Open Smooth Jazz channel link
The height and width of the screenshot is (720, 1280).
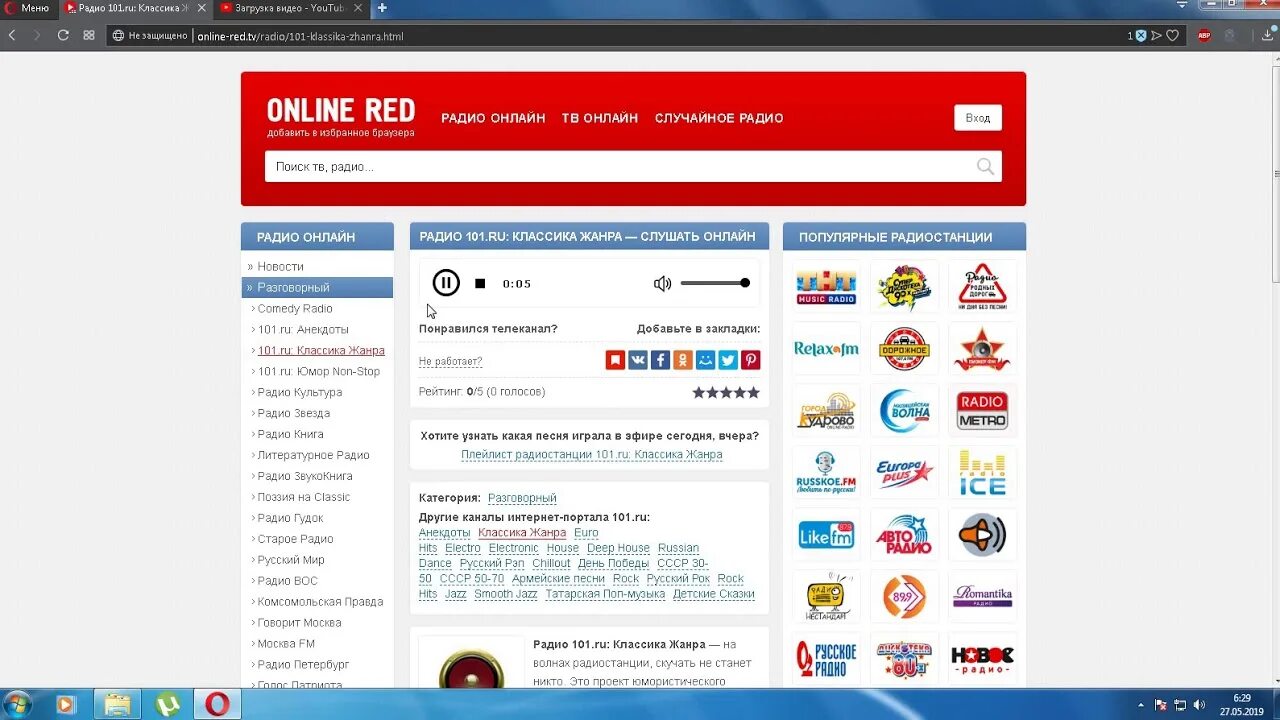(x=506, y=594)
